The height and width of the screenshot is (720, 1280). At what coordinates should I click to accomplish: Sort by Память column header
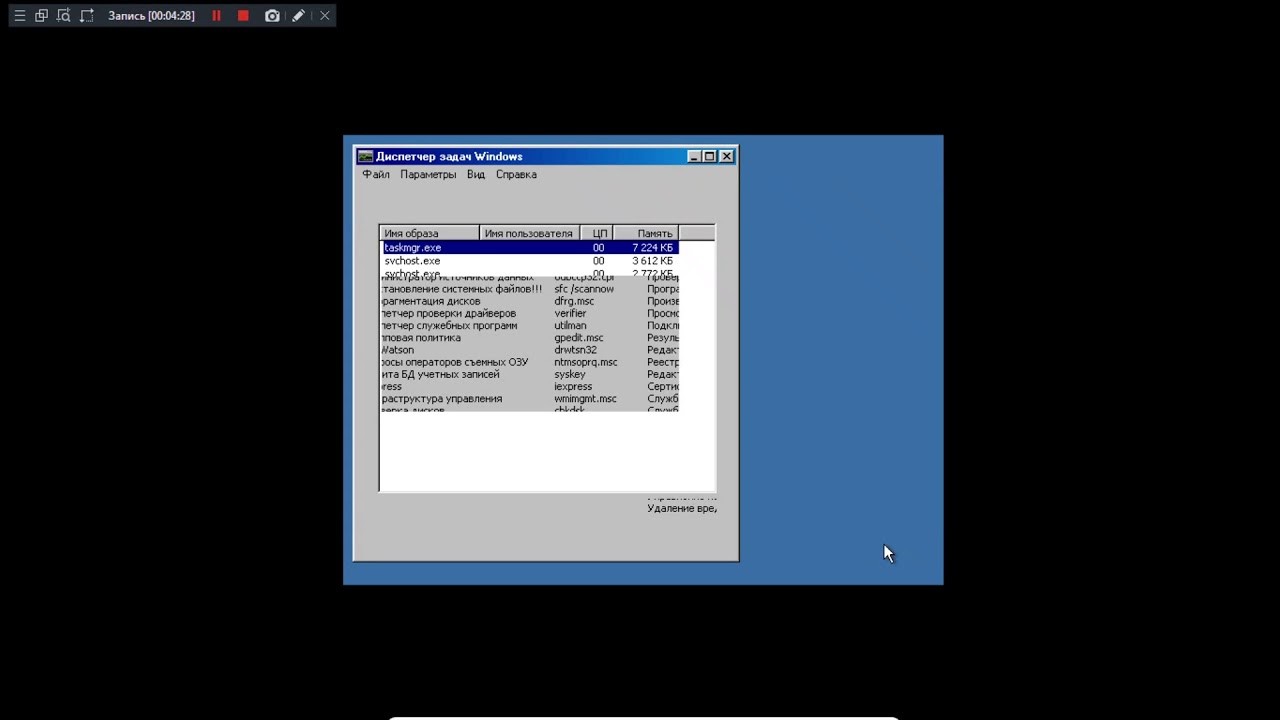[645, 233]
